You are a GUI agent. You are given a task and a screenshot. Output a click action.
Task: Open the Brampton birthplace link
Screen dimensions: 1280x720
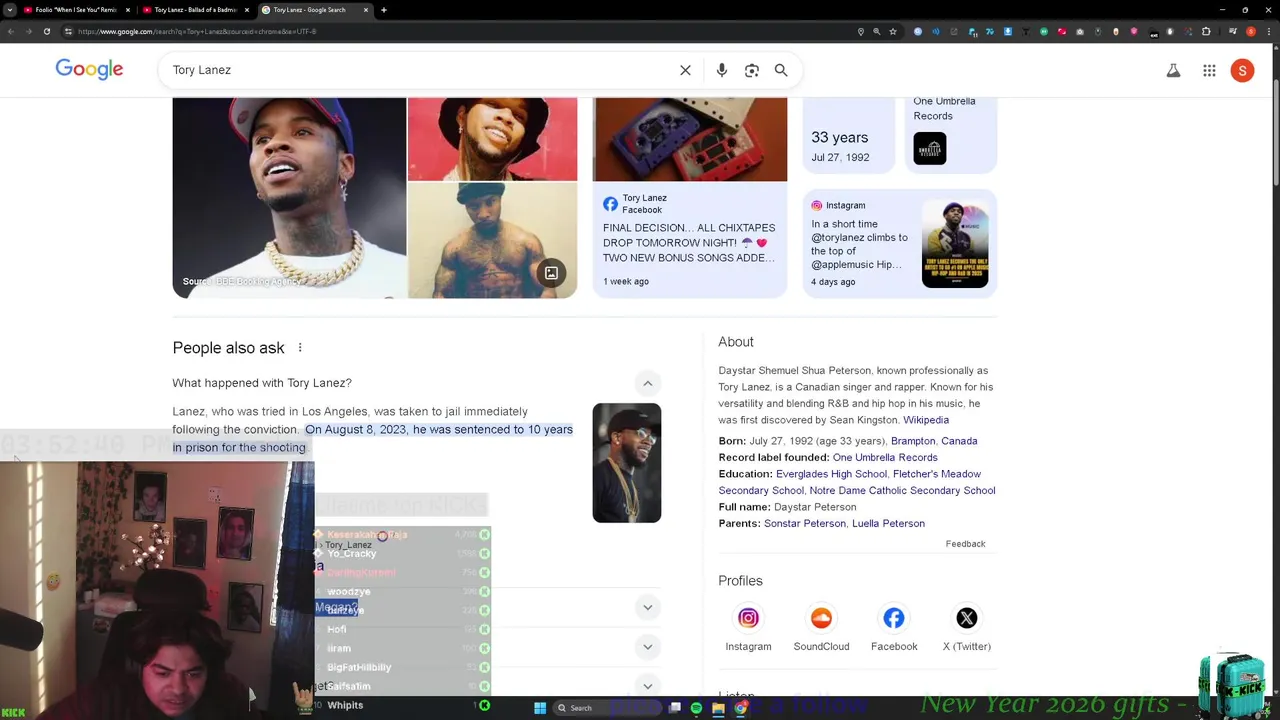pos(912,441)
